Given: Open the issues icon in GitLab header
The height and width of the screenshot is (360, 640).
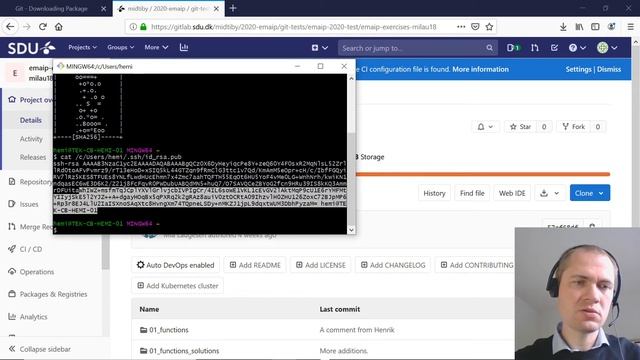Looking at the screenshot, I should pos(513,48).
